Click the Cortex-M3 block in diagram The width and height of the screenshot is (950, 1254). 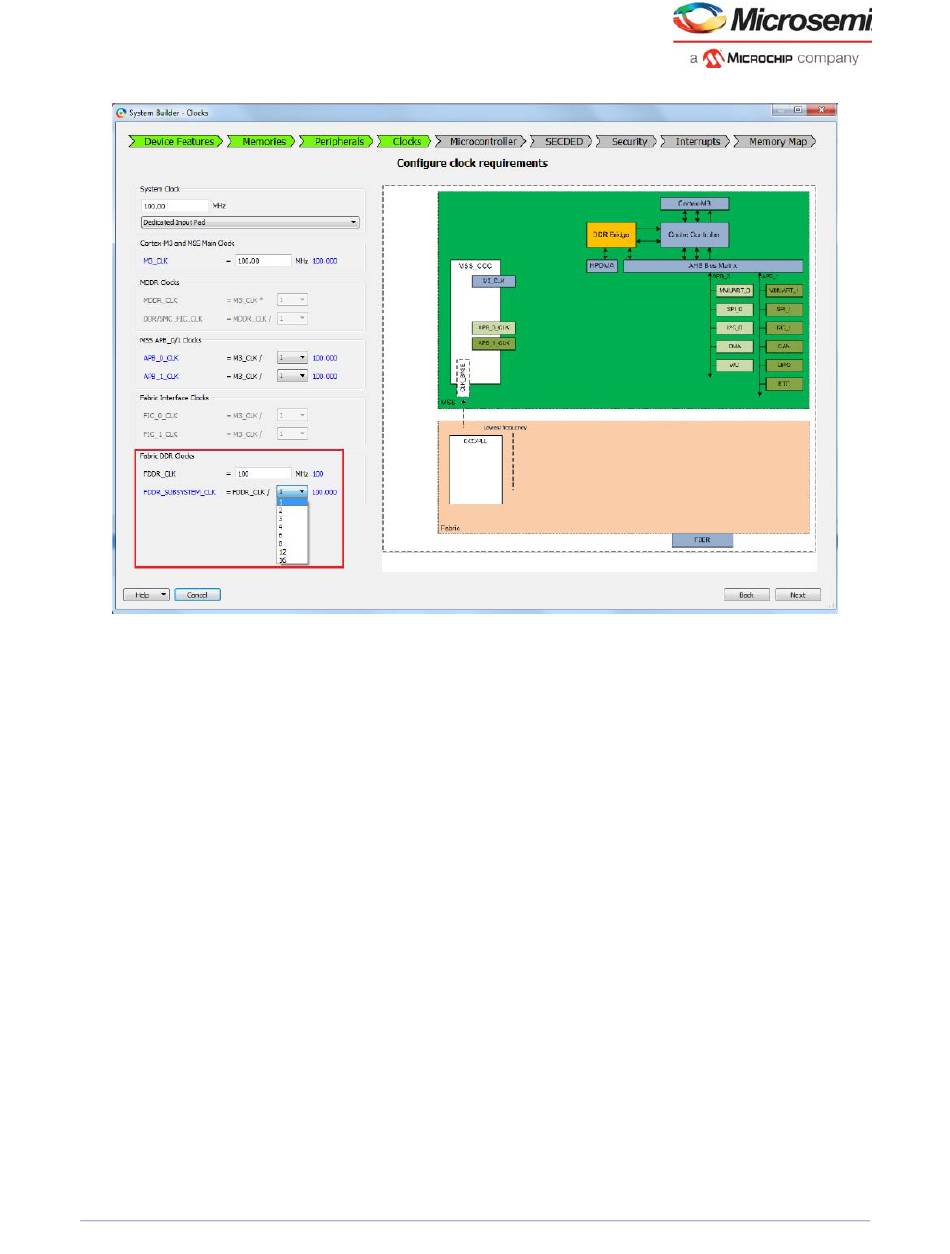click(x=695, y=203)
